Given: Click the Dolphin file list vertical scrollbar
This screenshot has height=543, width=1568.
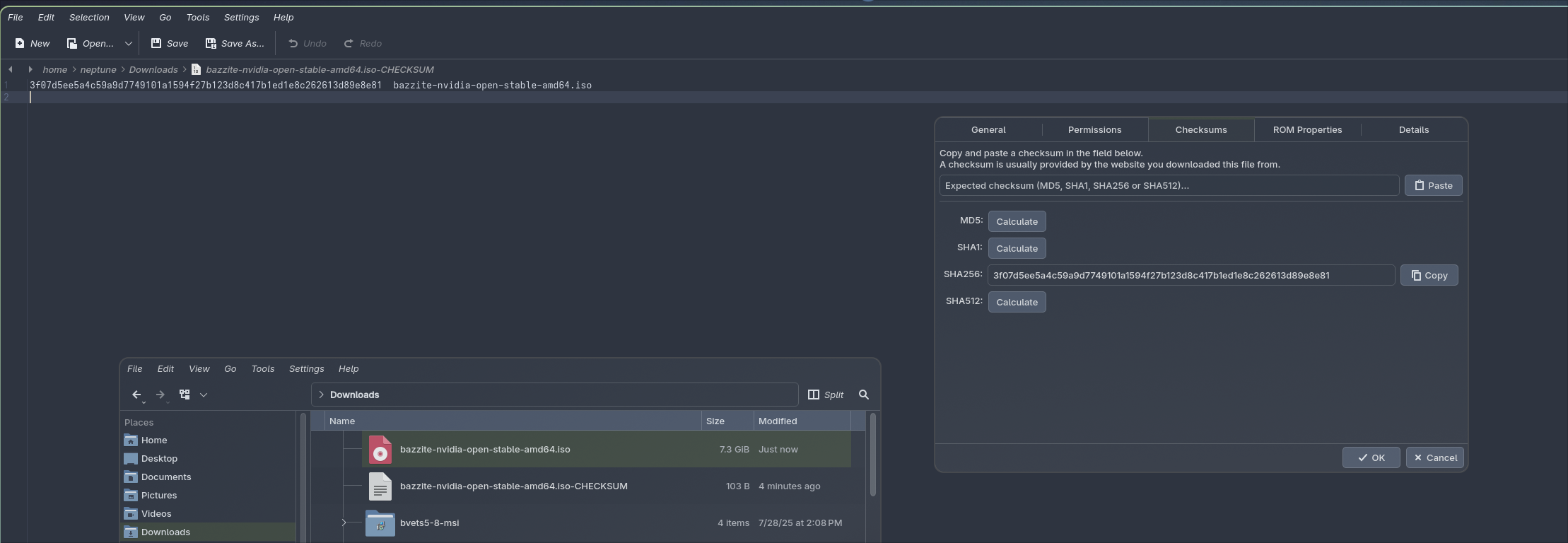Looking at the screenshot, I should [873, 455].
